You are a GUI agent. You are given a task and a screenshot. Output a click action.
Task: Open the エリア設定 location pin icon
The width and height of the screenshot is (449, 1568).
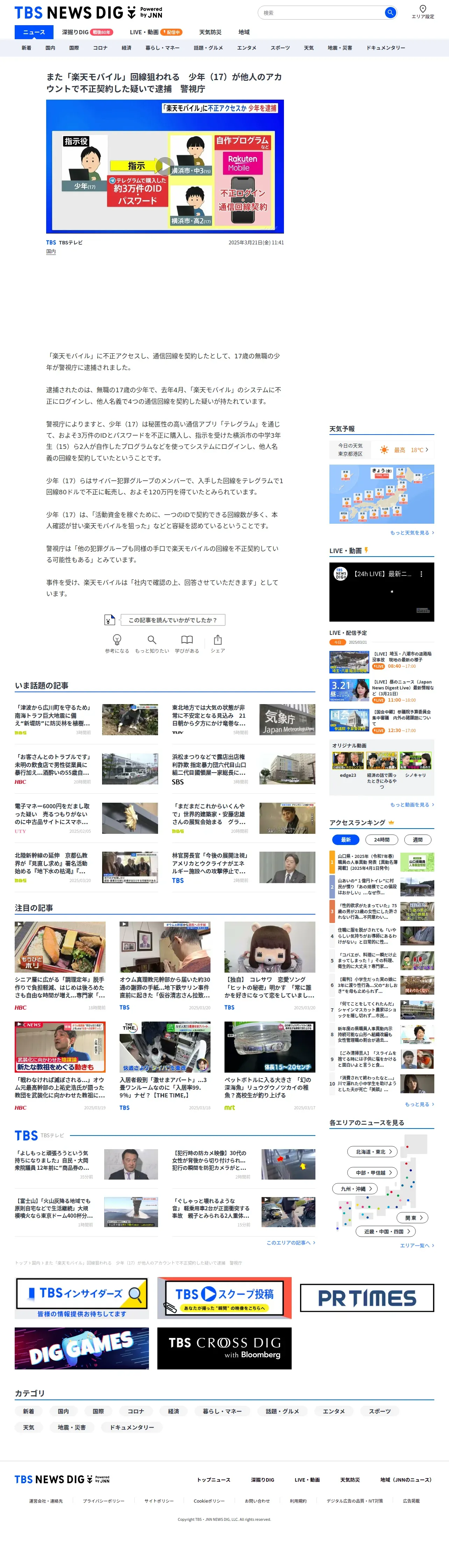[423, 9]
